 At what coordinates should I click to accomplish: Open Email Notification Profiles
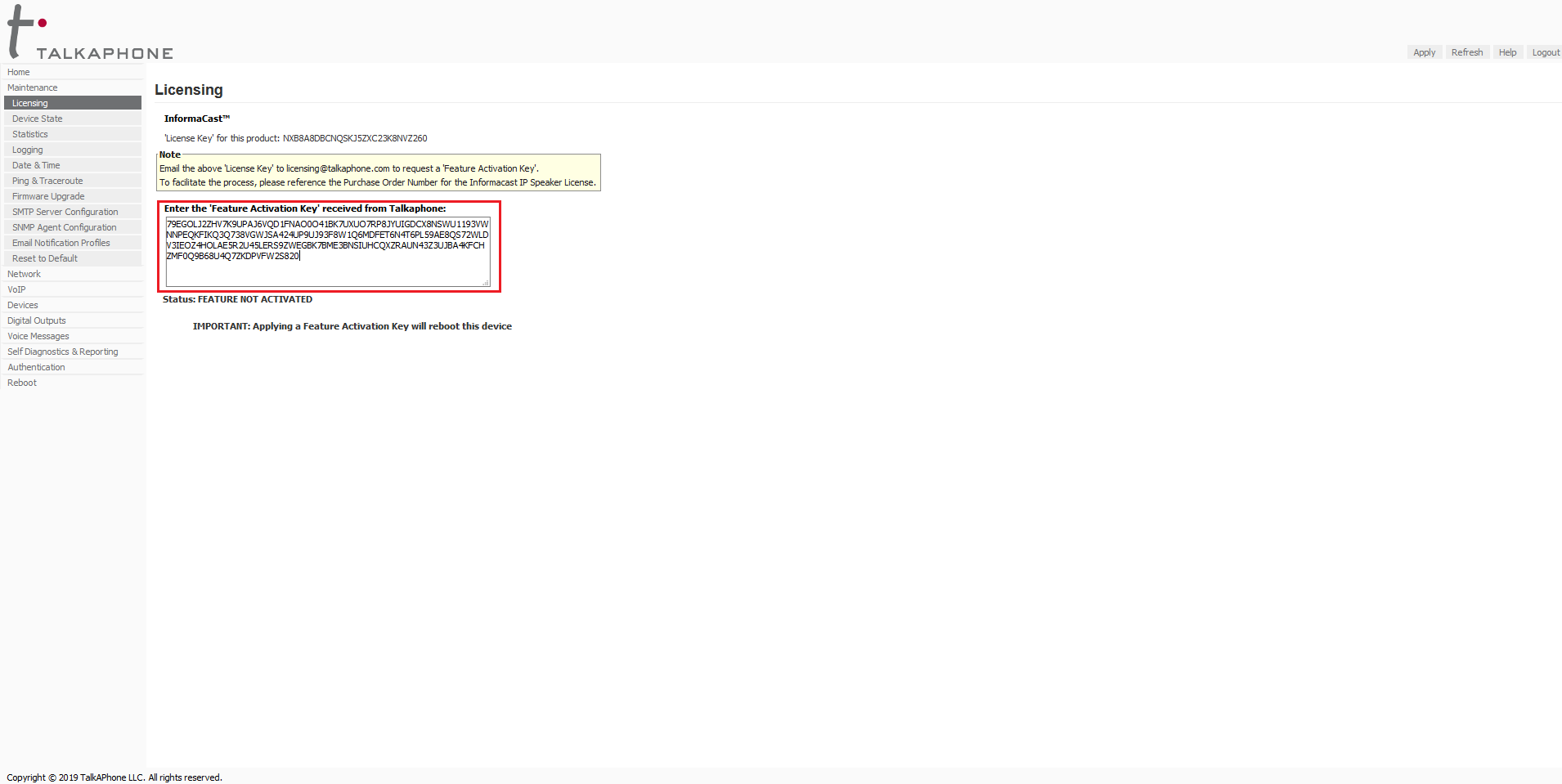73,243
